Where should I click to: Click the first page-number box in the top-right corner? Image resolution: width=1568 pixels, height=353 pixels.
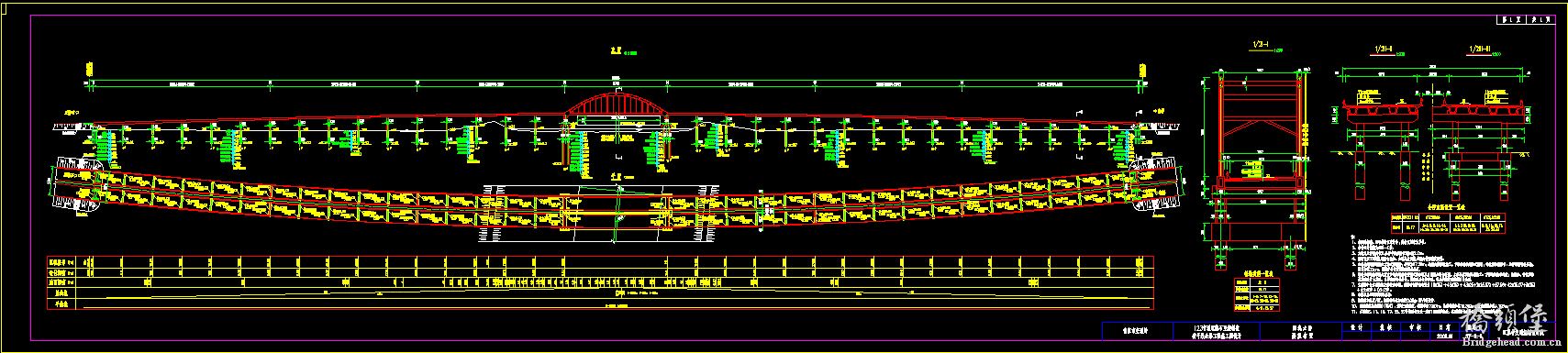click(x=1511, y=19)
